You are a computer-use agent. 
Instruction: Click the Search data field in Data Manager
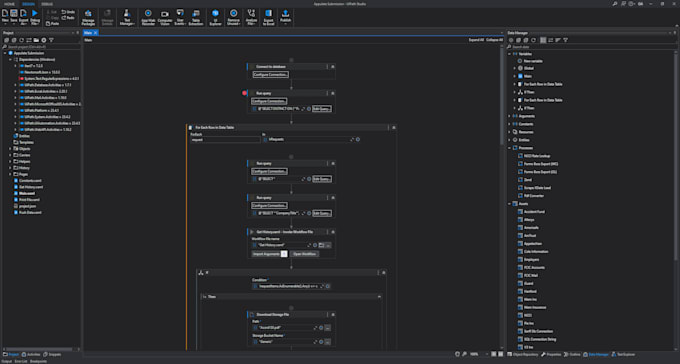[592, 47]
